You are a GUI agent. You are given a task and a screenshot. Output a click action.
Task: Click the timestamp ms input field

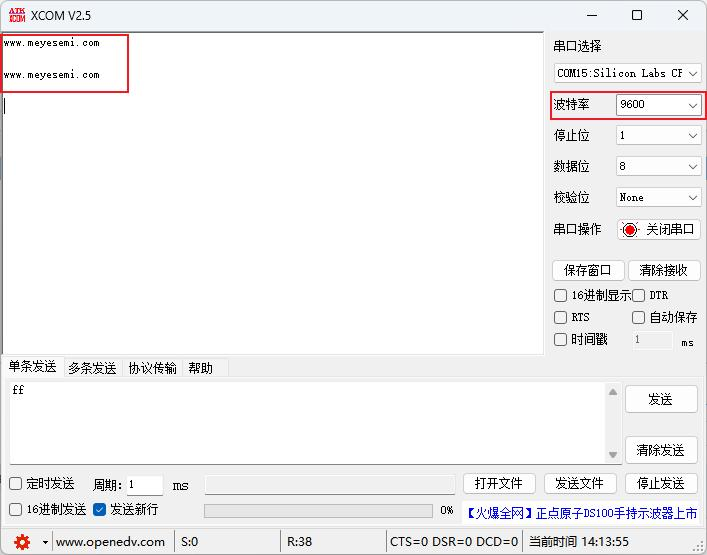tap(652, 339)
